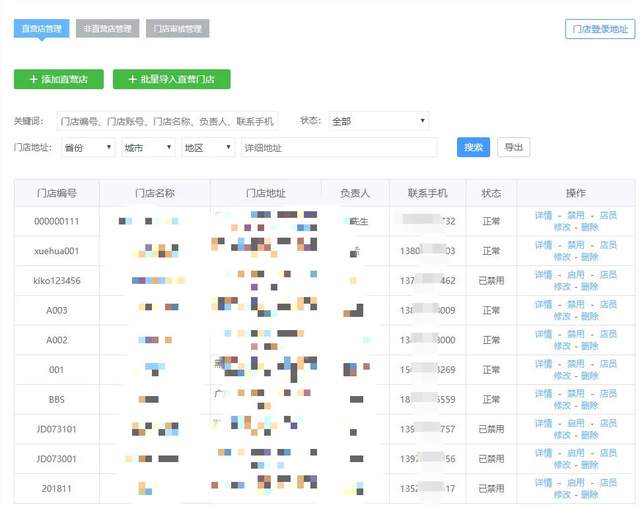The width and height of the screenshot is (640, 507).
Task: Click the 门店地址 column header
Action: (x=266, y=193)
